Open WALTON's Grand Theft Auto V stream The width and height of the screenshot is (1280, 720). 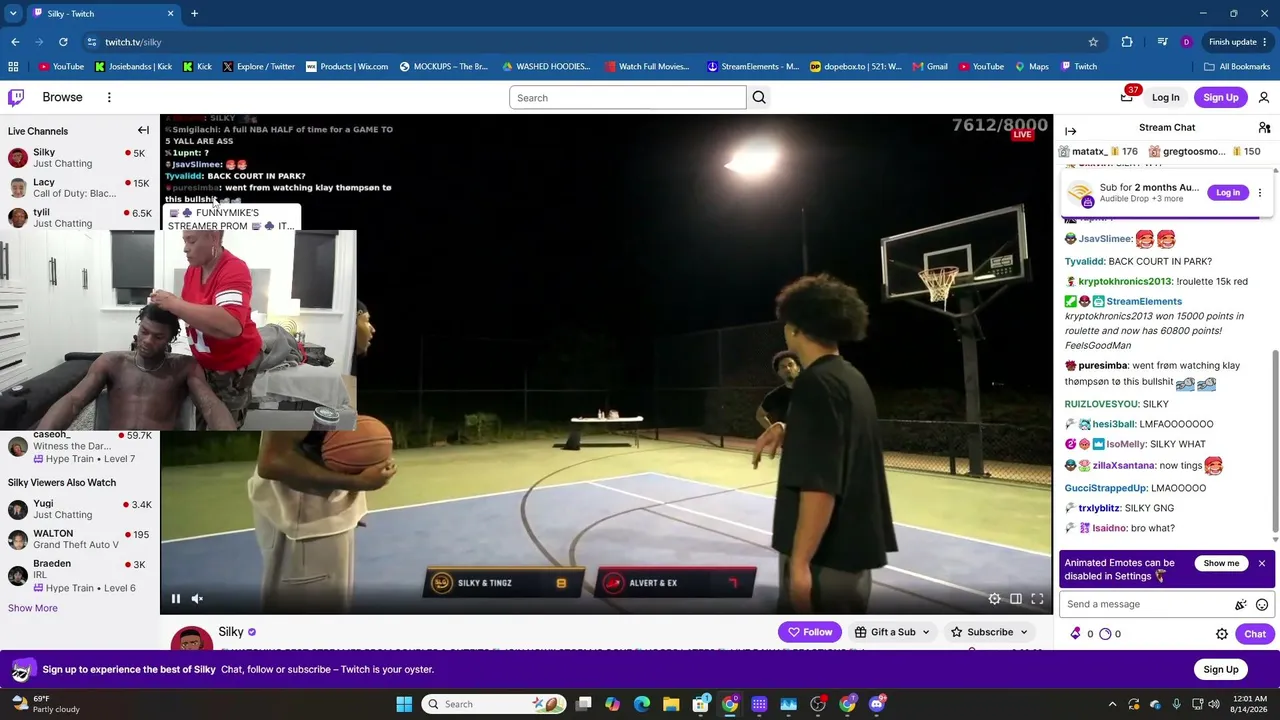80,539
